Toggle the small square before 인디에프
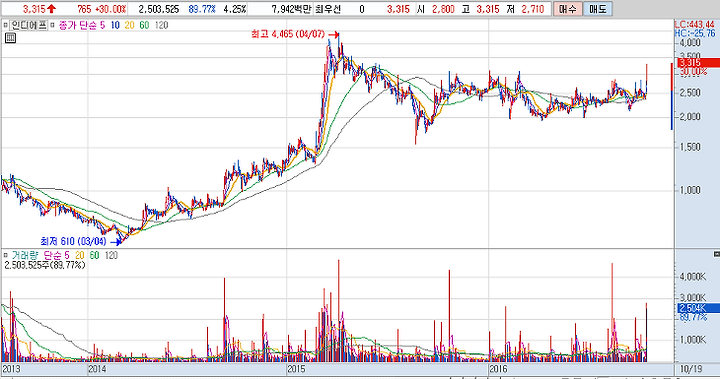Image resolution: width=720 pixels, height=379 pixels. [x=6, y=25]
